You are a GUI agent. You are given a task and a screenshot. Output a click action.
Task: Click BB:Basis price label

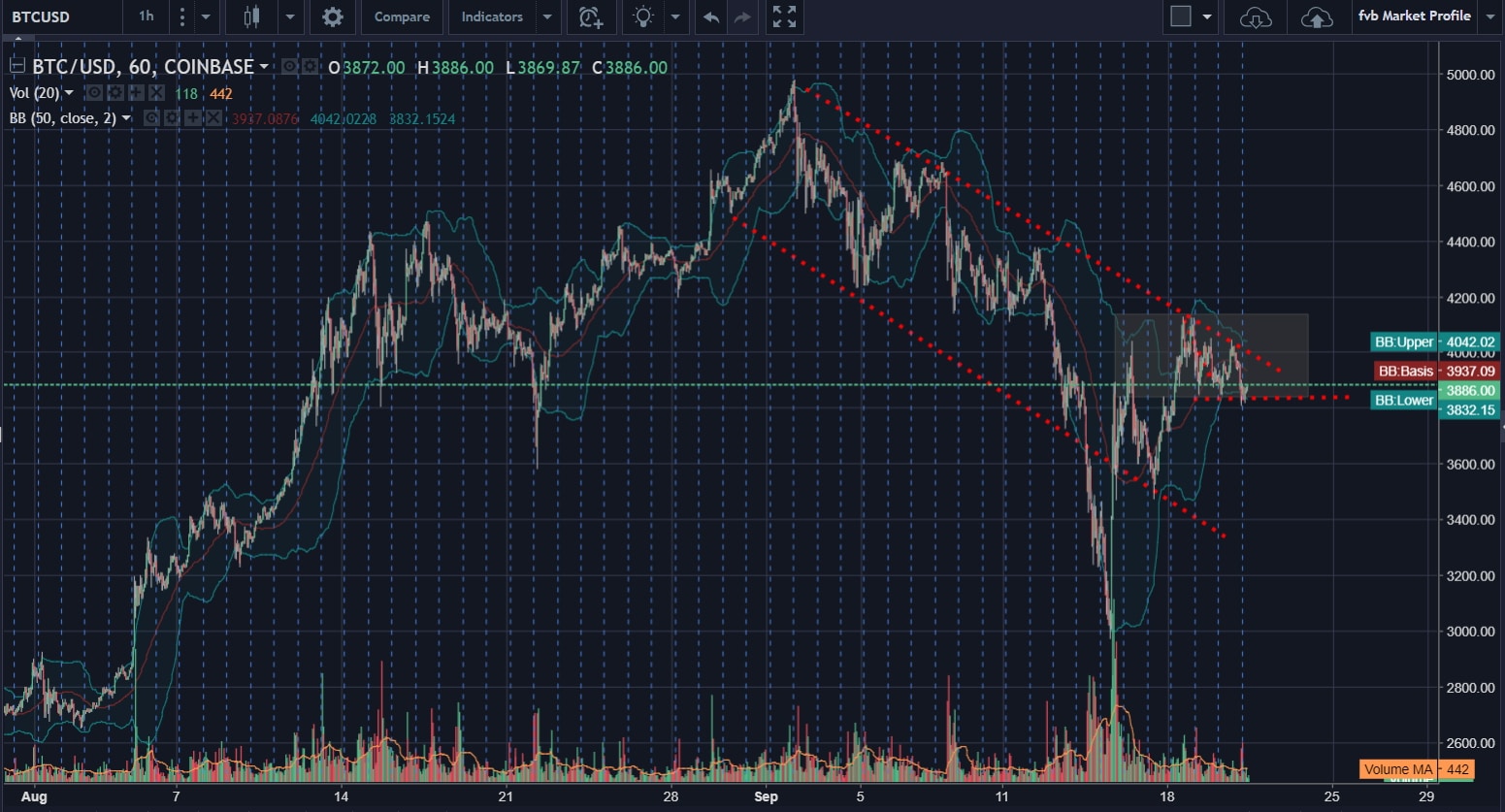pyautogui.click(x=1405, y=371)
